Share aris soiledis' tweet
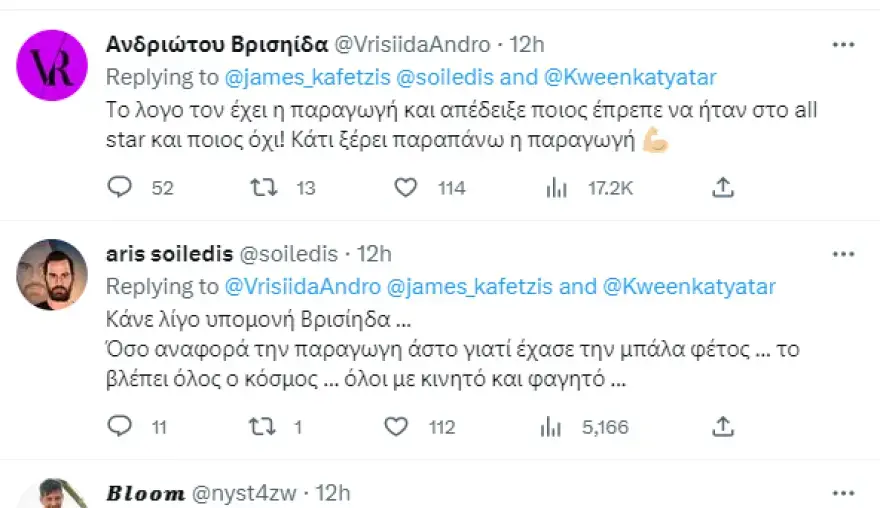Viewport: 880px width, 508px height. (x=723, y=427)
